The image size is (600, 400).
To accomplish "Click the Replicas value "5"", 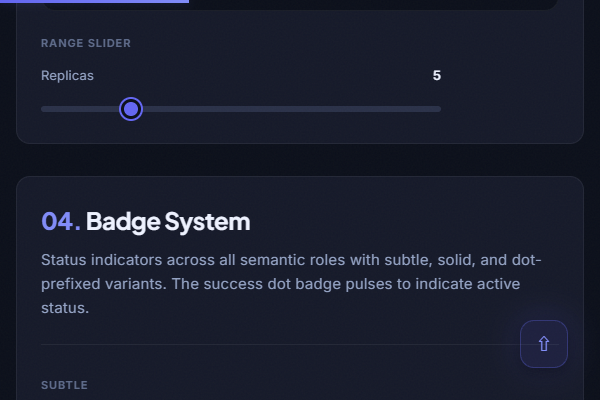I will pos(436,76).
